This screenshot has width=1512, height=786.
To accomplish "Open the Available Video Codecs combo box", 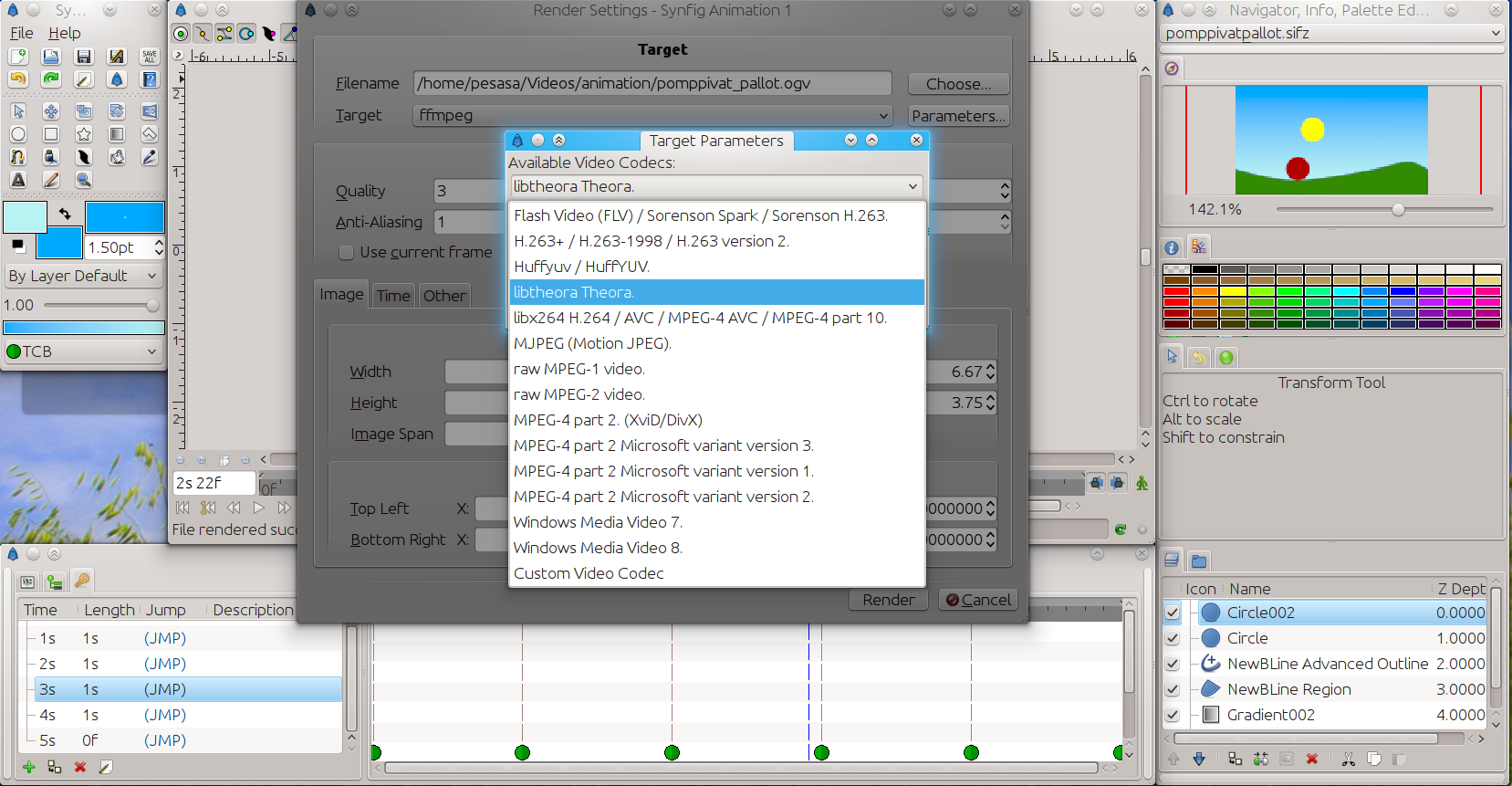I will coord(716,186).
